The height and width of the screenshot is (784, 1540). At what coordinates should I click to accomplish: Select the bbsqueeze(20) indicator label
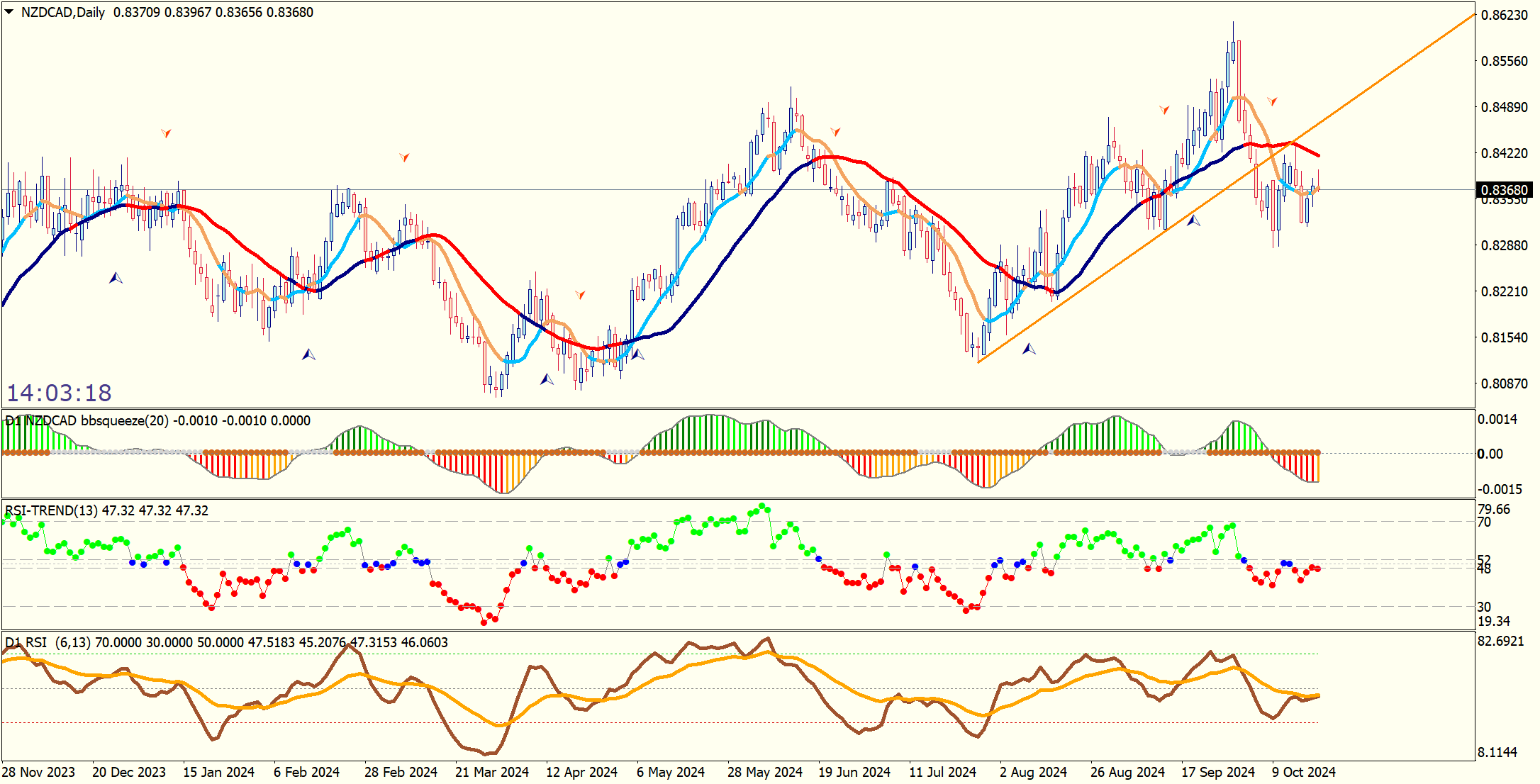(124, 420)
